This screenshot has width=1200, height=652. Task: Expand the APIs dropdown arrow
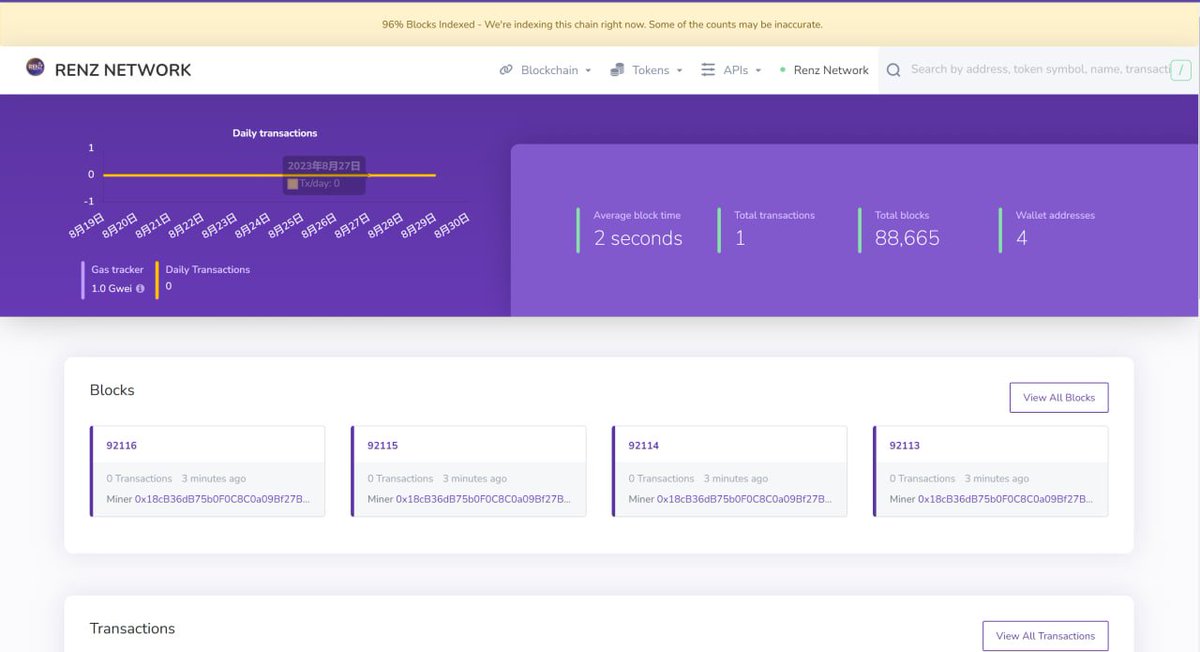(758, 71)
